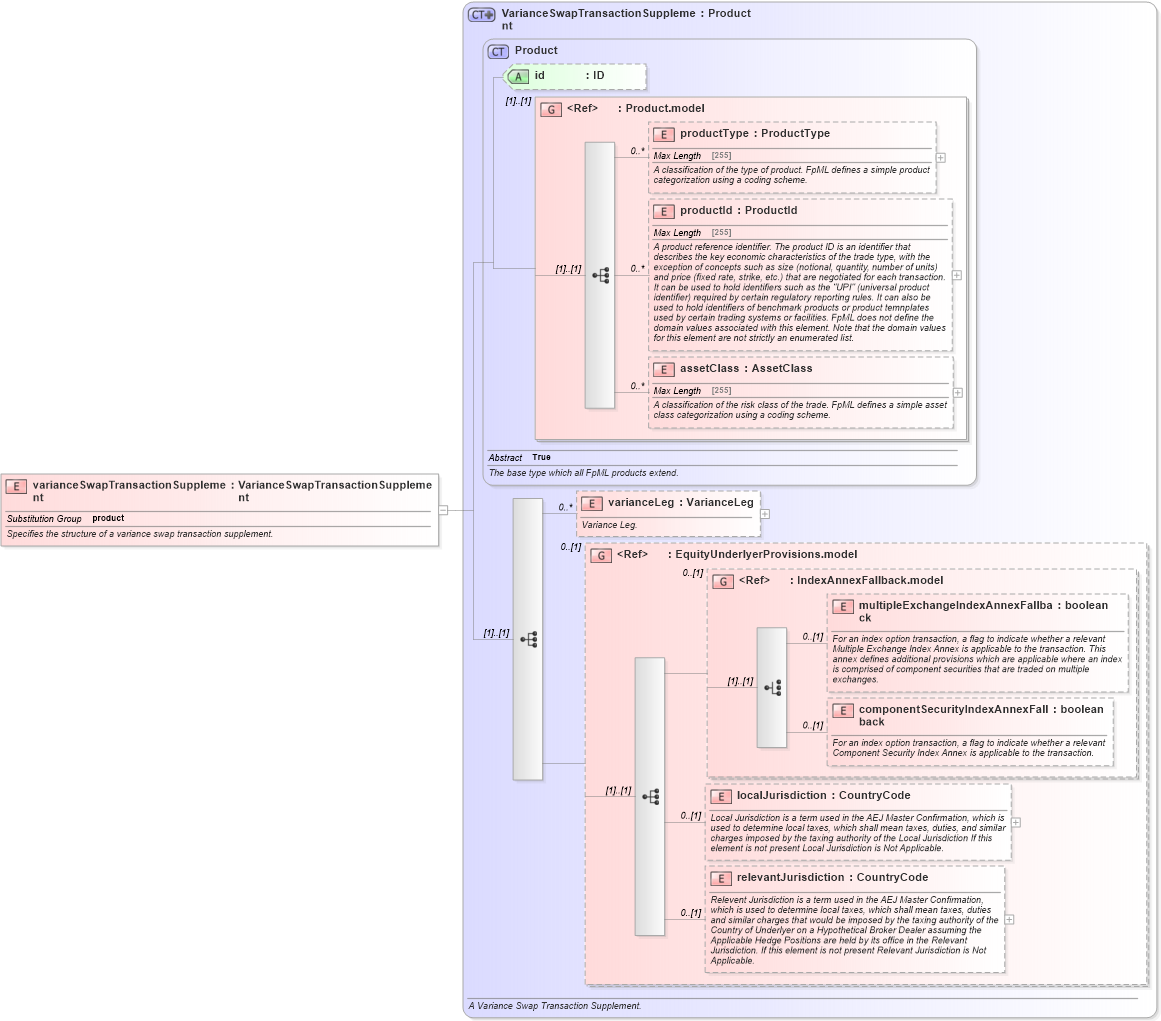Click the G icon of IndexAnnexFallback.model
1161x1021 pixels.
coord(723,581)
